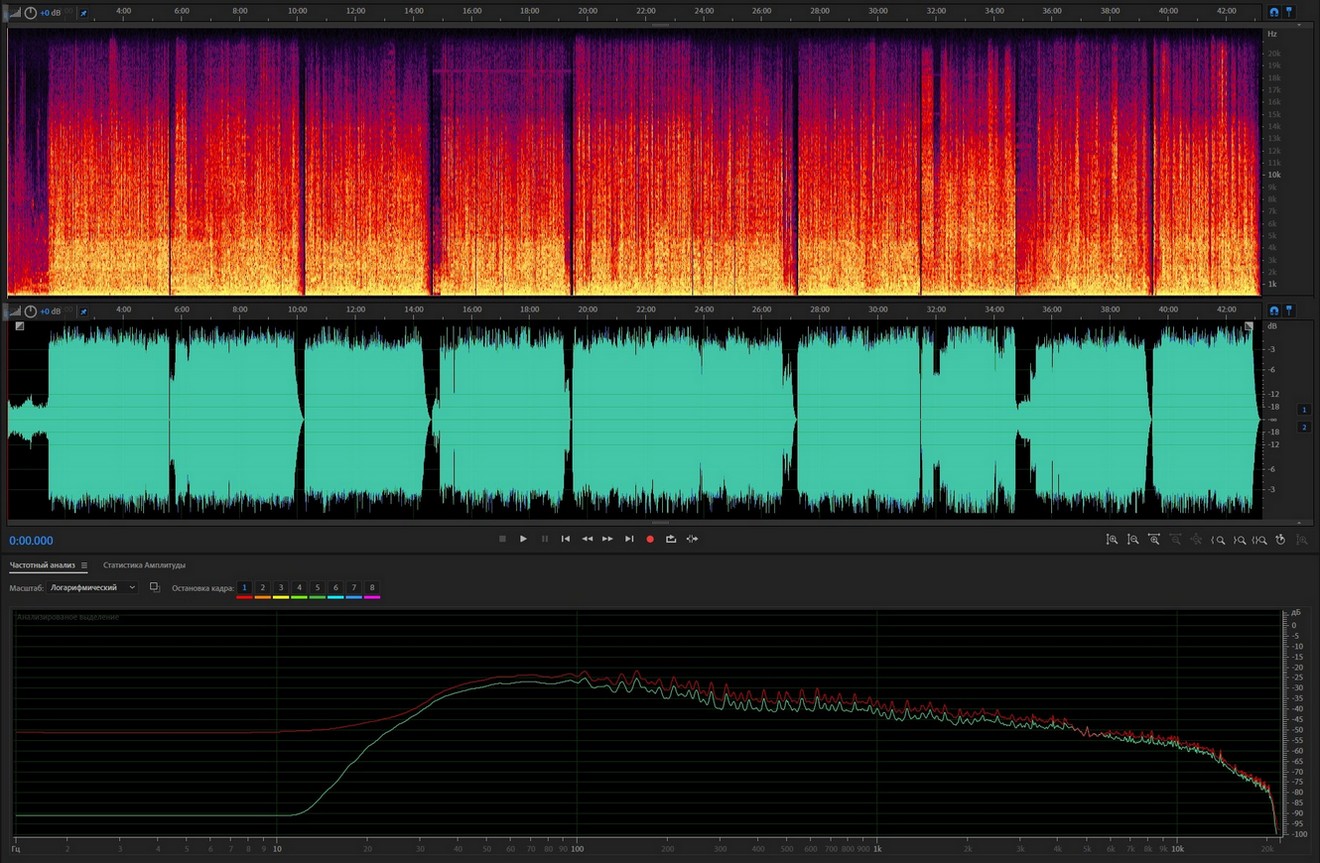Toggle hold frame button 5
The width and height of the screenshot is (1320, 863).
(x=317, y=588)
